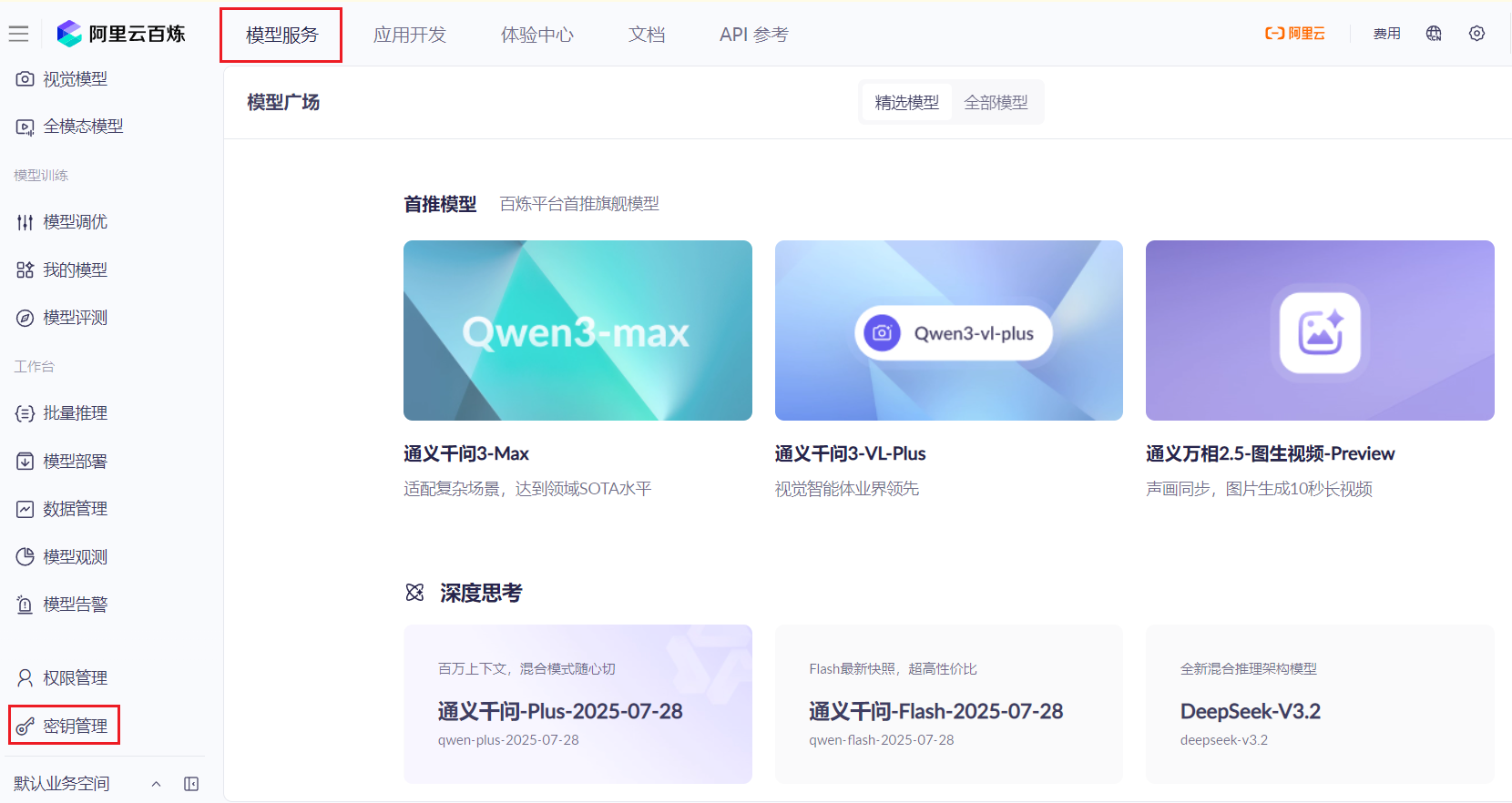Screen dimensions: 1512x803
Task: Click the 模型广场 page heading
Action: tap(283, 102)
